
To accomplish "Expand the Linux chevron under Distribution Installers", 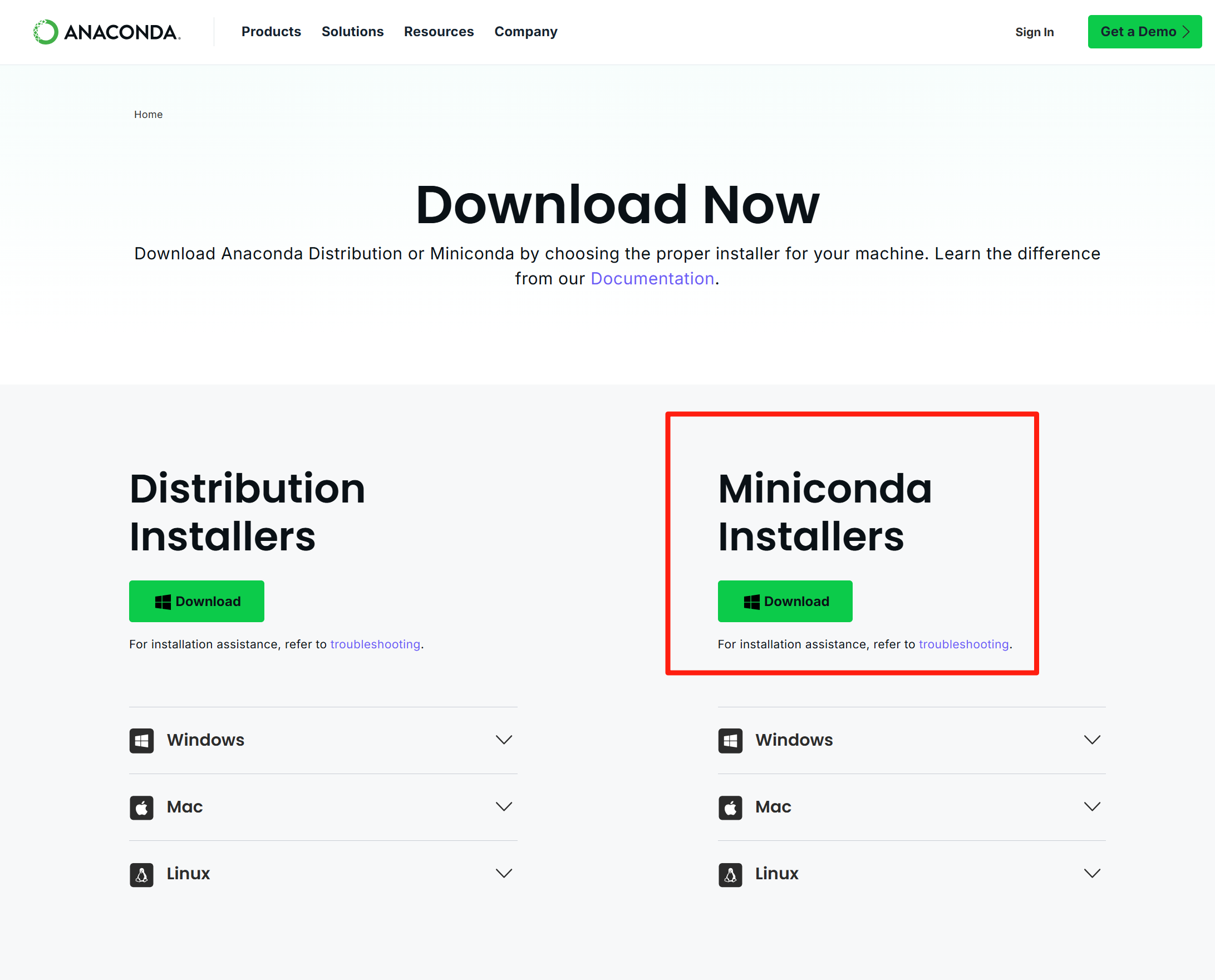I will pyautogui.click(x=504, y=873).
